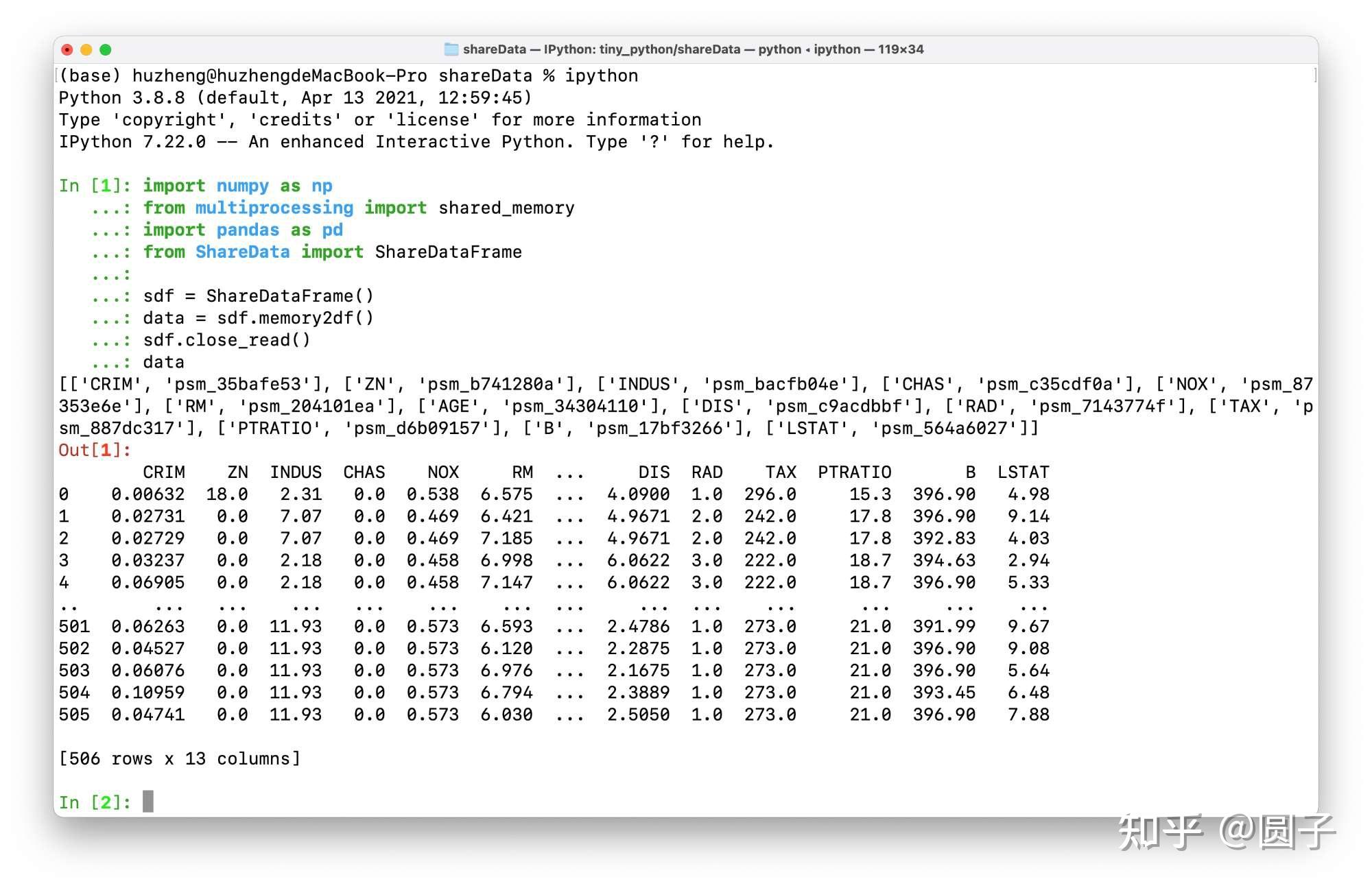Click the B value 393.45
1372x888 pixels.
(944, 693)
